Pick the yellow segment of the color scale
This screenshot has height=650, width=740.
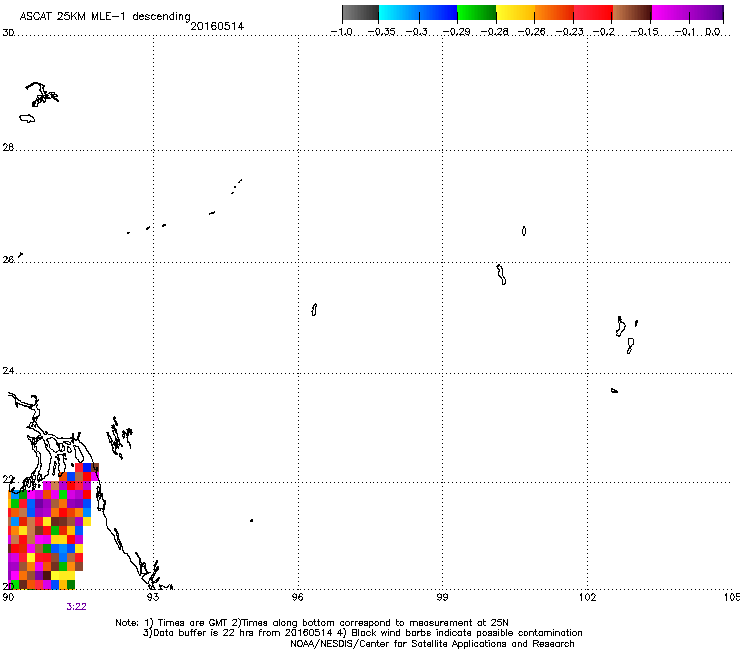click(x=515, y=13)
